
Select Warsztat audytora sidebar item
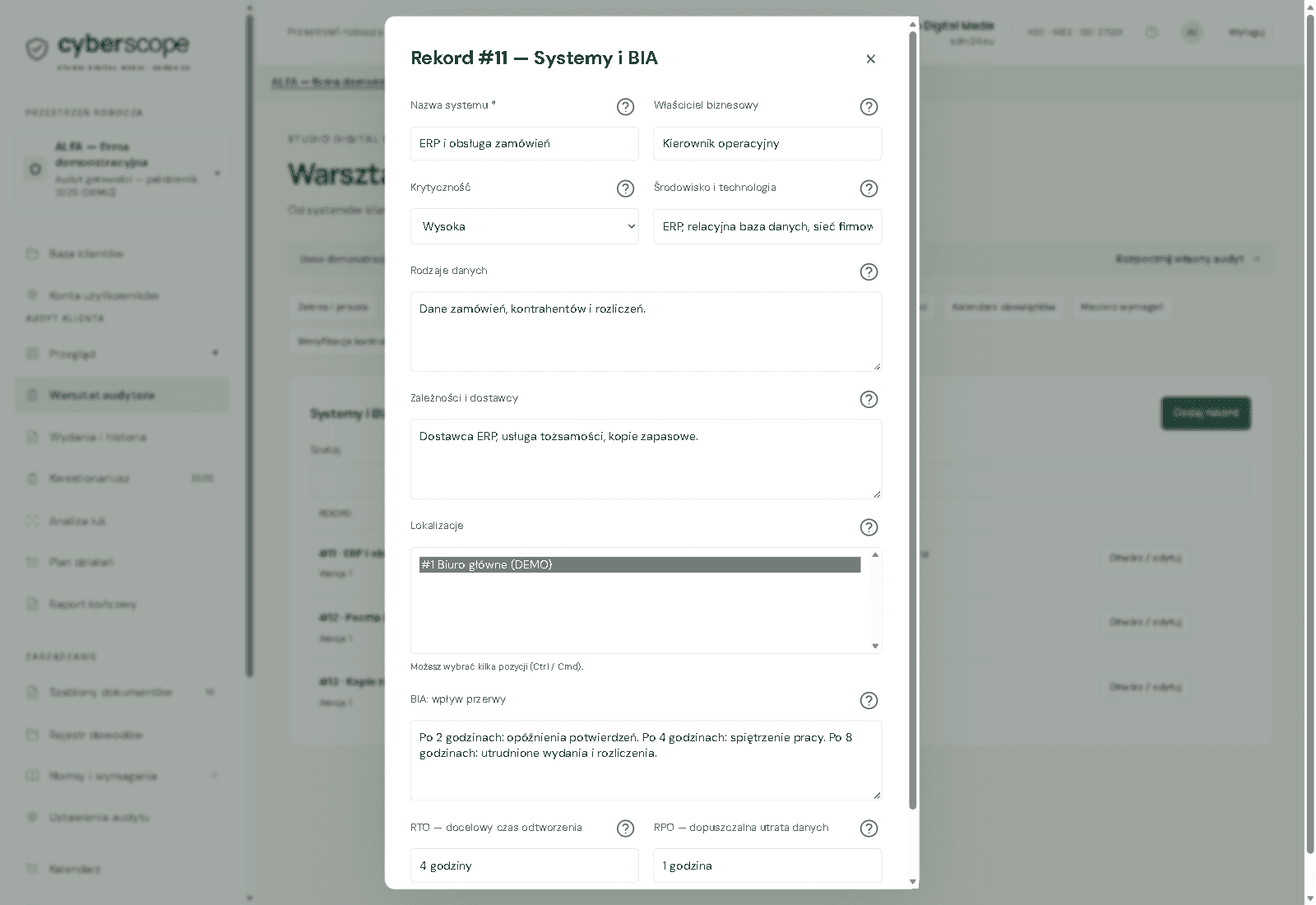tap(122, 395)
